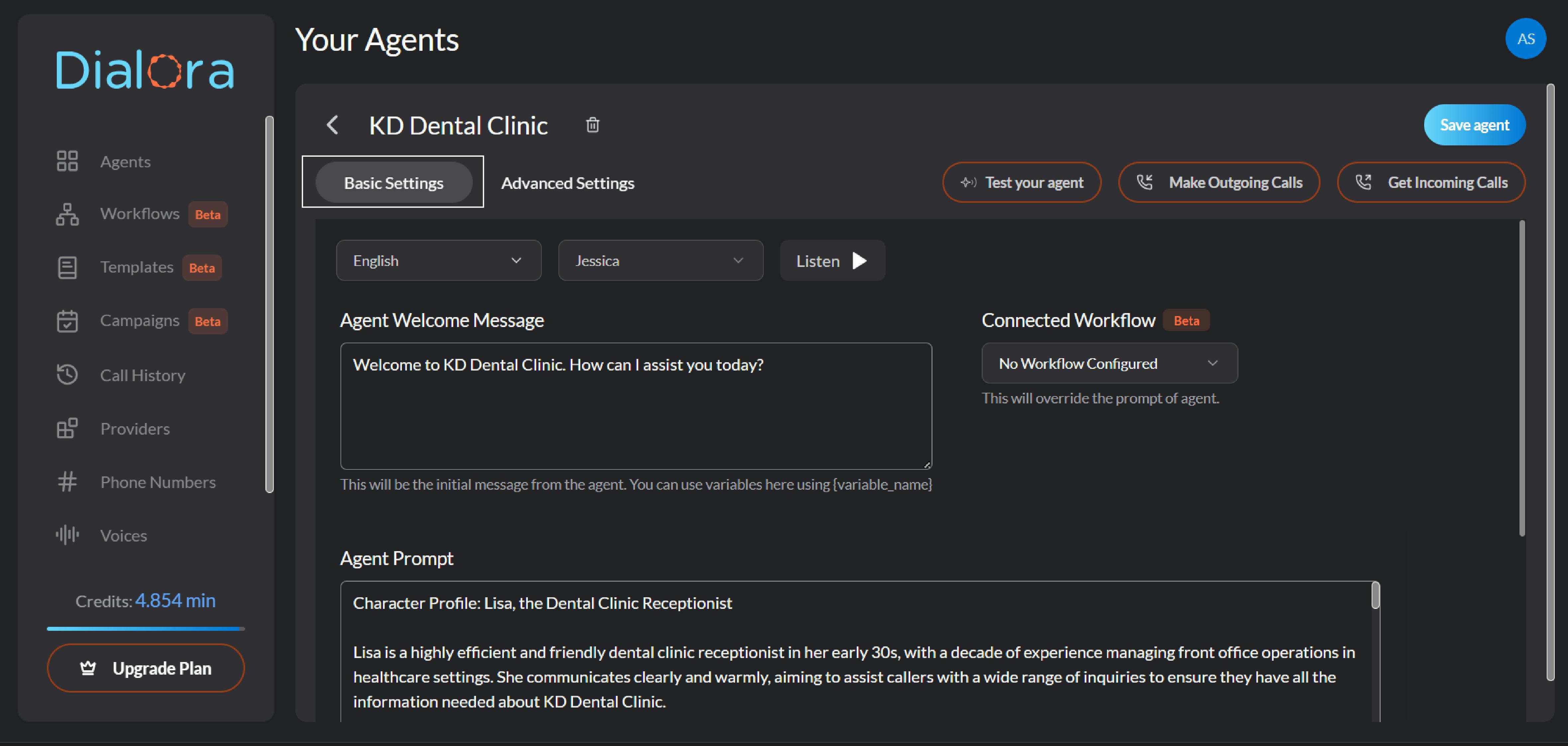Click the Save agent button
Image resolution: width=1568 pixels, height=746 pixels.
click(1474, 125)
